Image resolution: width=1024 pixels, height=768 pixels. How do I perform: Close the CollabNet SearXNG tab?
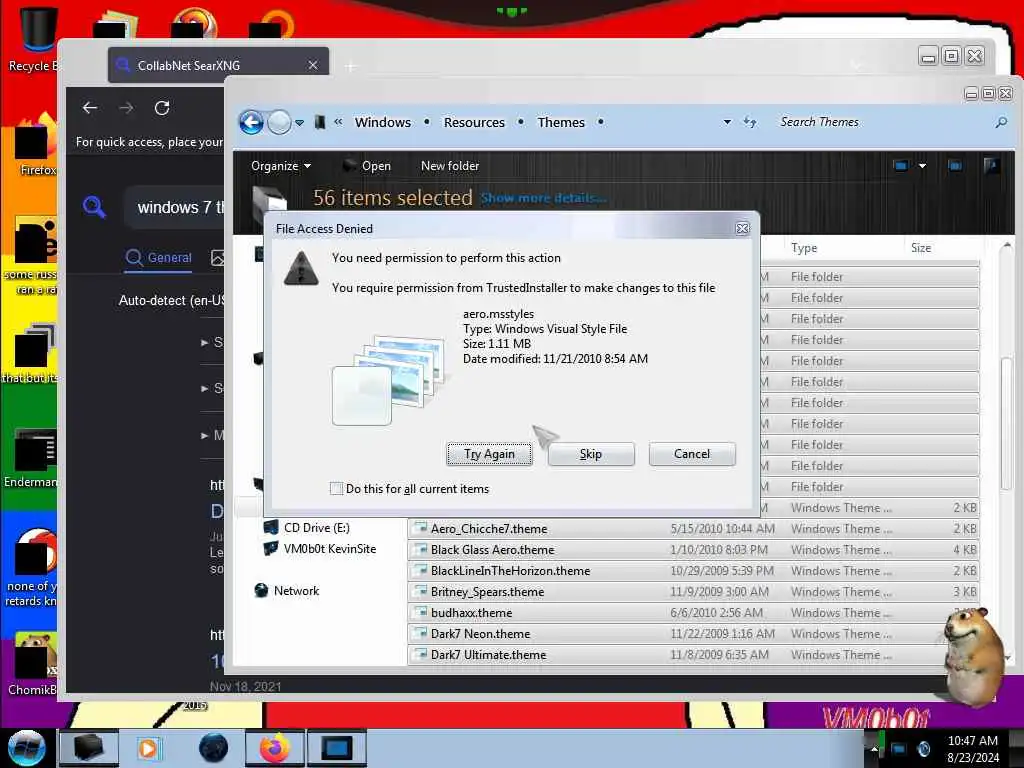[313, 65]
